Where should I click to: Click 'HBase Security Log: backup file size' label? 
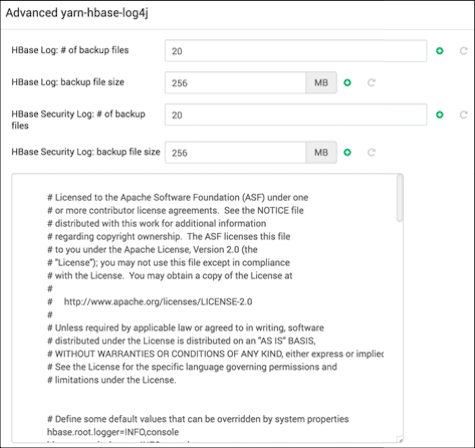tap(86, 152)
